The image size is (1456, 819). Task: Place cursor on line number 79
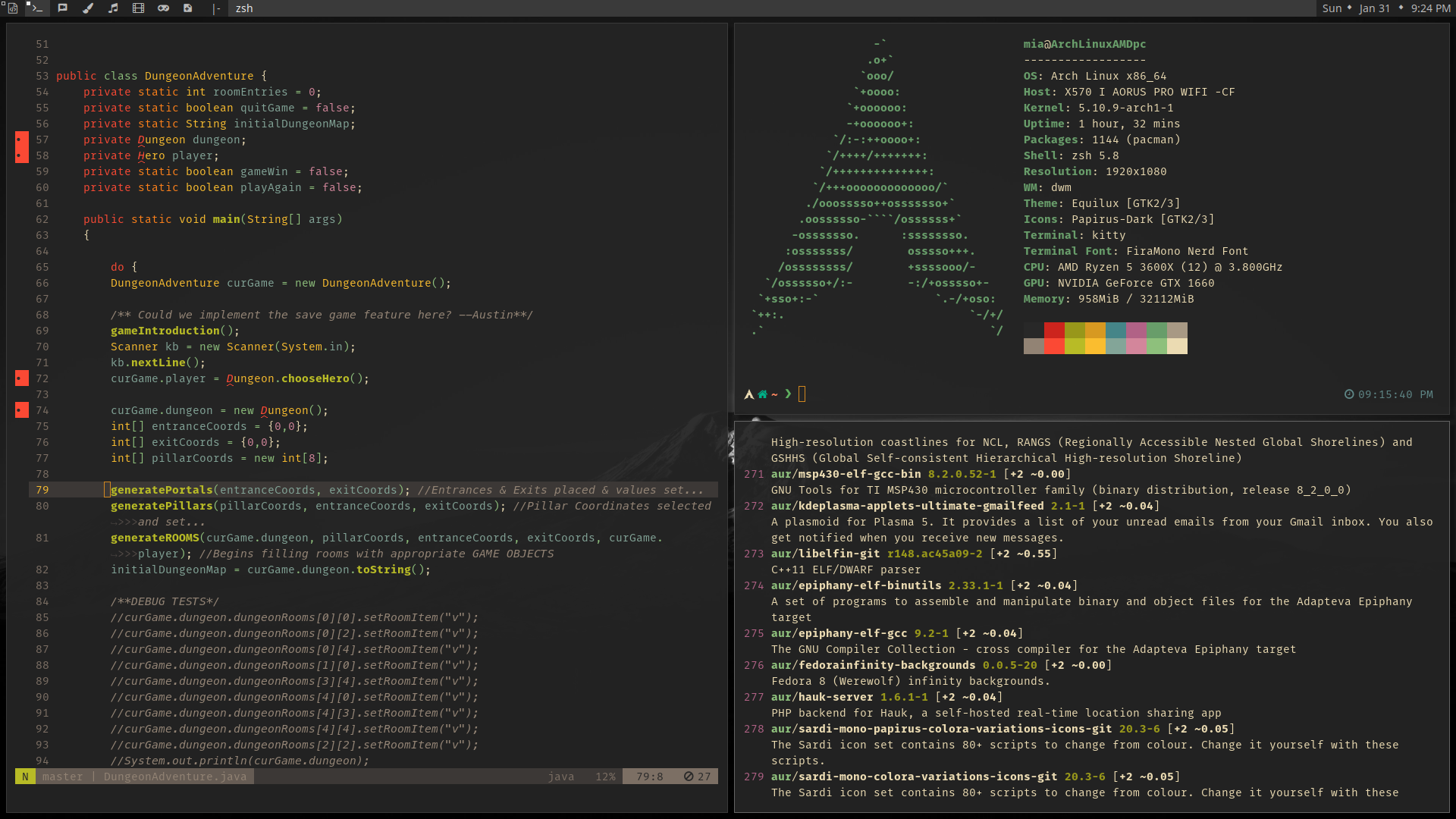tap(42, 490)
